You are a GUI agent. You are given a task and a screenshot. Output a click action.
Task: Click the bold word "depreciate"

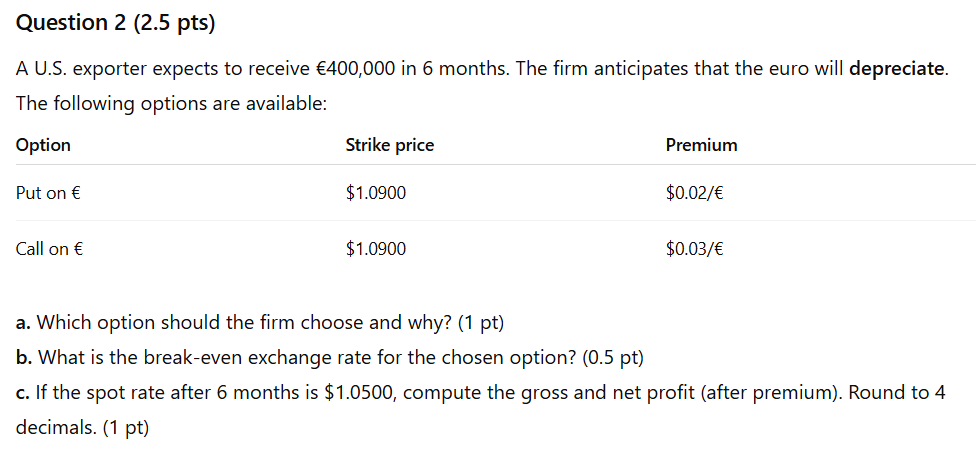click(x=896, y=69)
